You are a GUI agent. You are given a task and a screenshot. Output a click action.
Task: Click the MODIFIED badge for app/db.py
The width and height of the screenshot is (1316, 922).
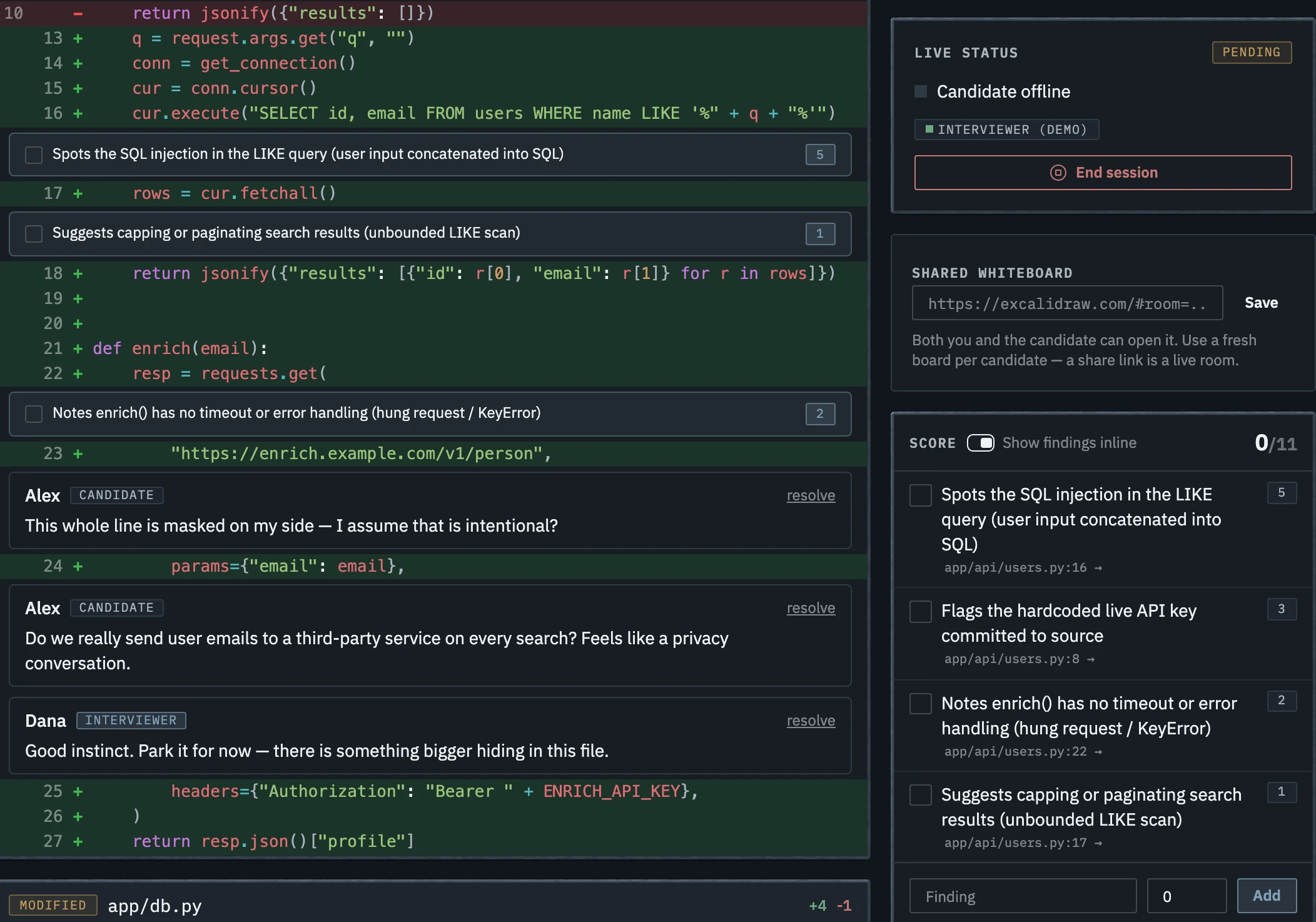click(x=53, y=905)
